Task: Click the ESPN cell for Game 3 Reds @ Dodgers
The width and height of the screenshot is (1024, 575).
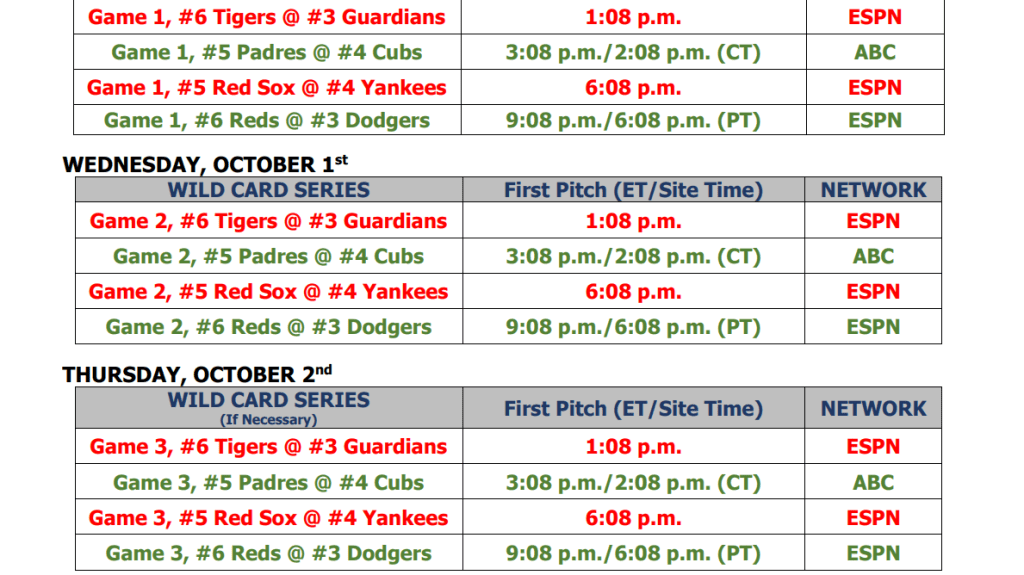Action: pos(873,553)
